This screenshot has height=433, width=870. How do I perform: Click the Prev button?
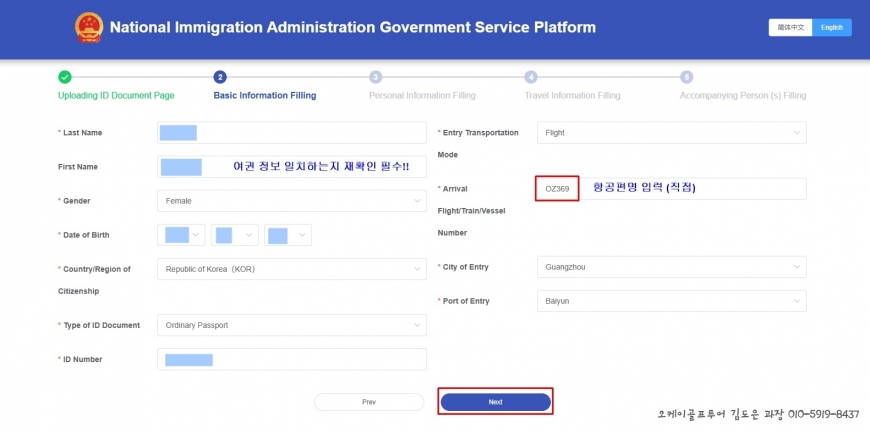click(x=369, y=402)
